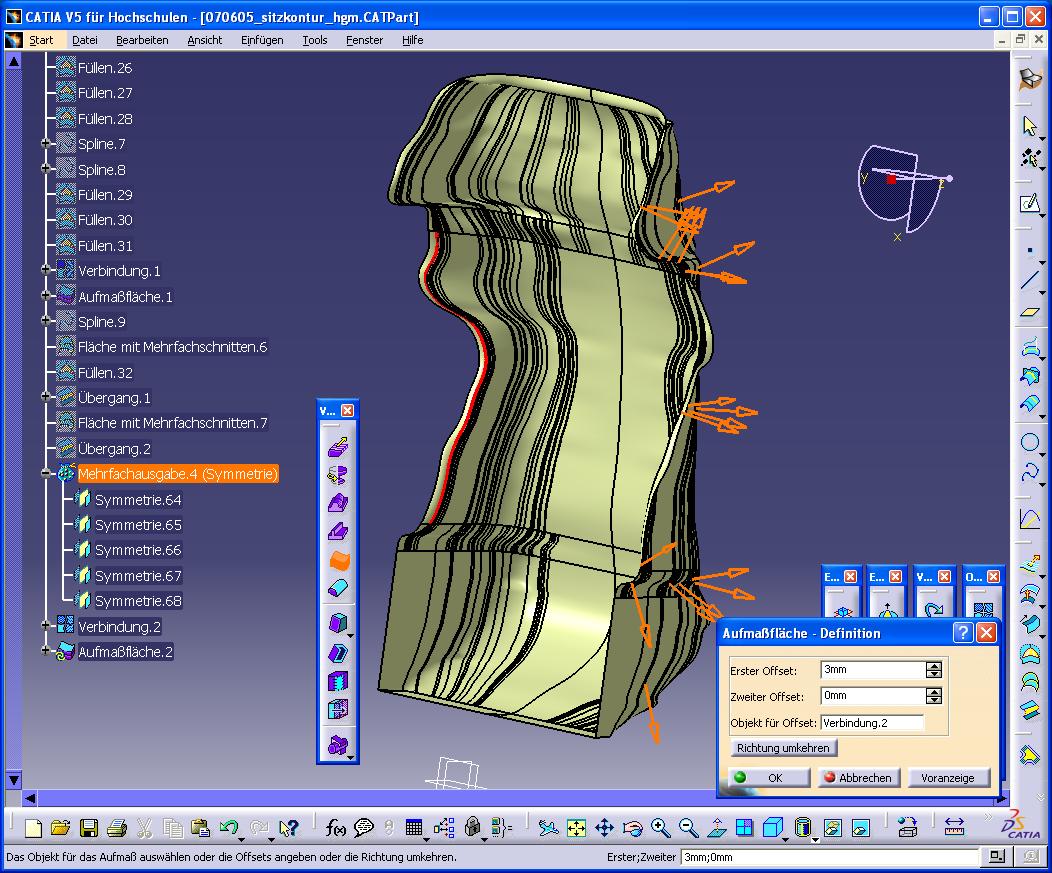
Task: Click Richtung umkehren button
Action: [x=784, y=748]
